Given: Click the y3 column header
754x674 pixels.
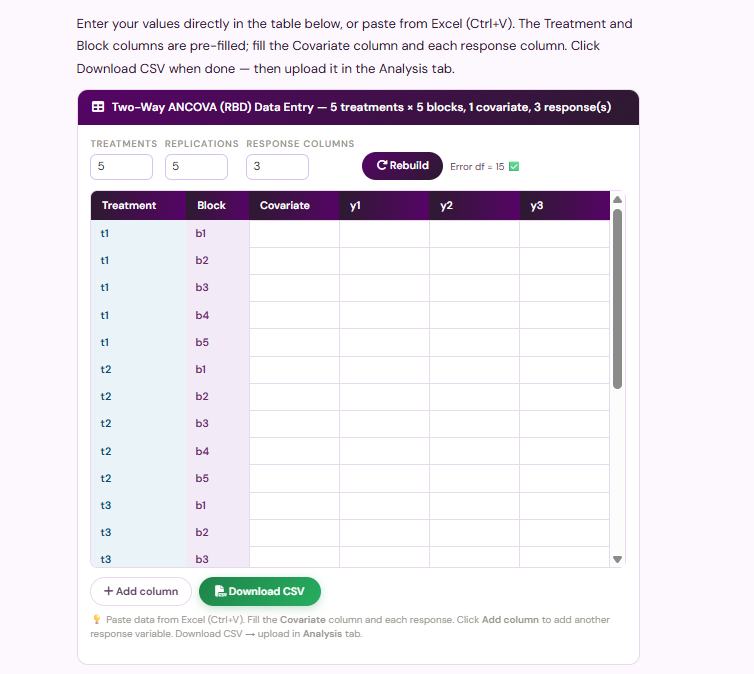Looking at the screenshot, I should tap(565, 206).
